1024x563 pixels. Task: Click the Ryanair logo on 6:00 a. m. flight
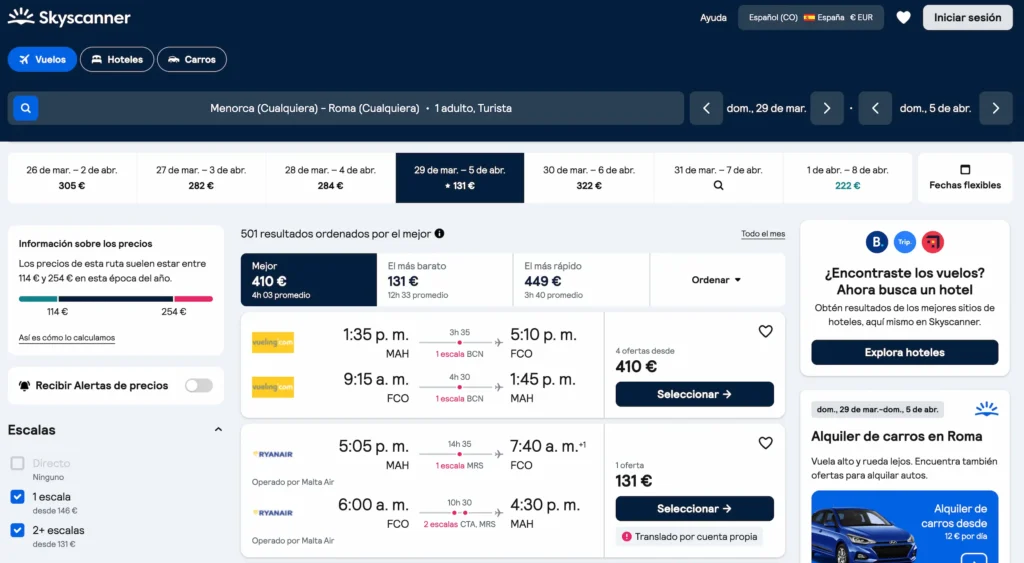point(273,513)
